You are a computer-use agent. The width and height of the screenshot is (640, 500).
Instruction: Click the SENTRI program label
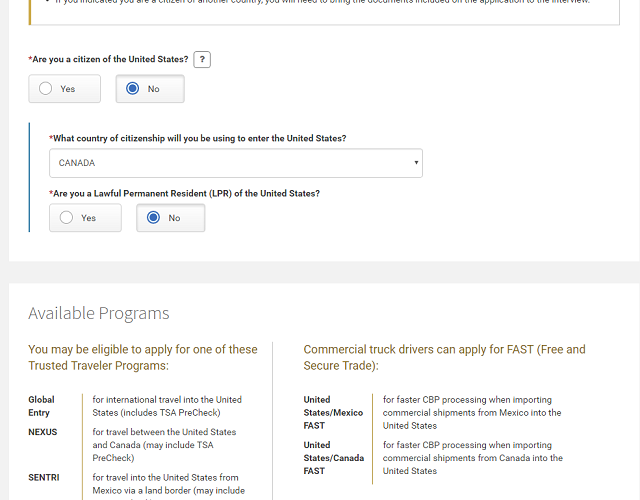coord(44,478)
